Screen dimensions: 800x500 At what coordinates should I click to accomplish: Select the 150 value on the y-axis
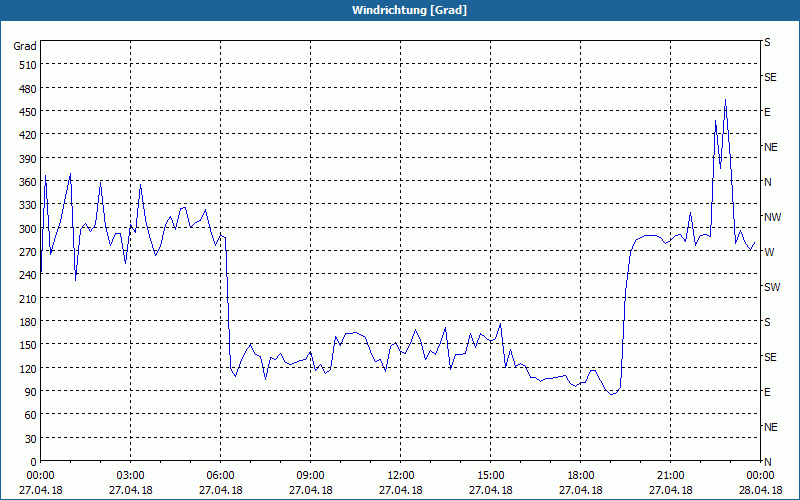[28, 345]
